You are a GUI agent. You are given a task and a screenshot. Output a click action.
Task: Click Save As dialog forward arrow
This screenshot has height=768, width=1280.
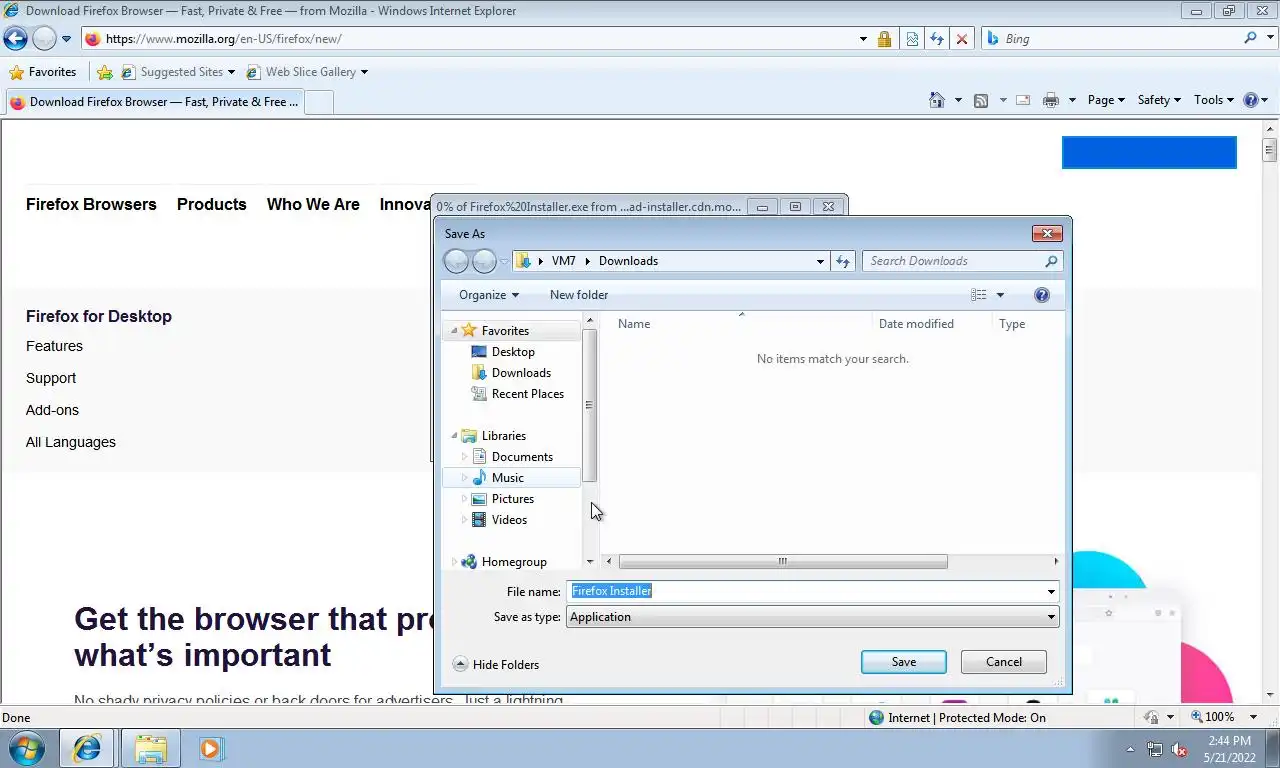pyautogui.click(x=484, y=261)
